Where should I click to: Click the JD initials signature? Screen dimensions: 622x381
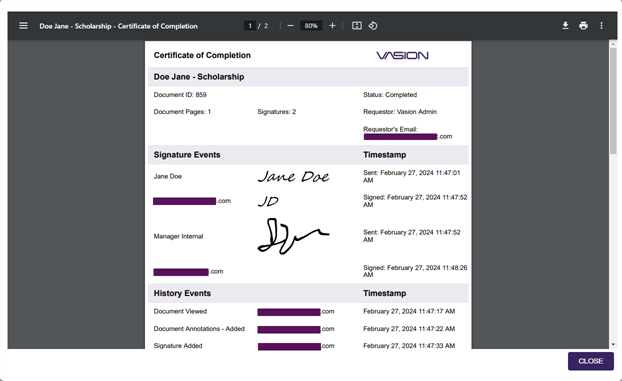[268, 202]
